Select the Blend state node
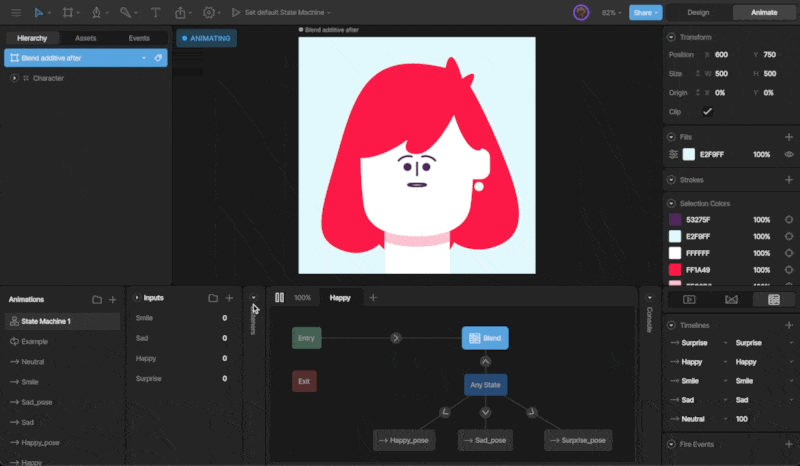 click(485, 338)
